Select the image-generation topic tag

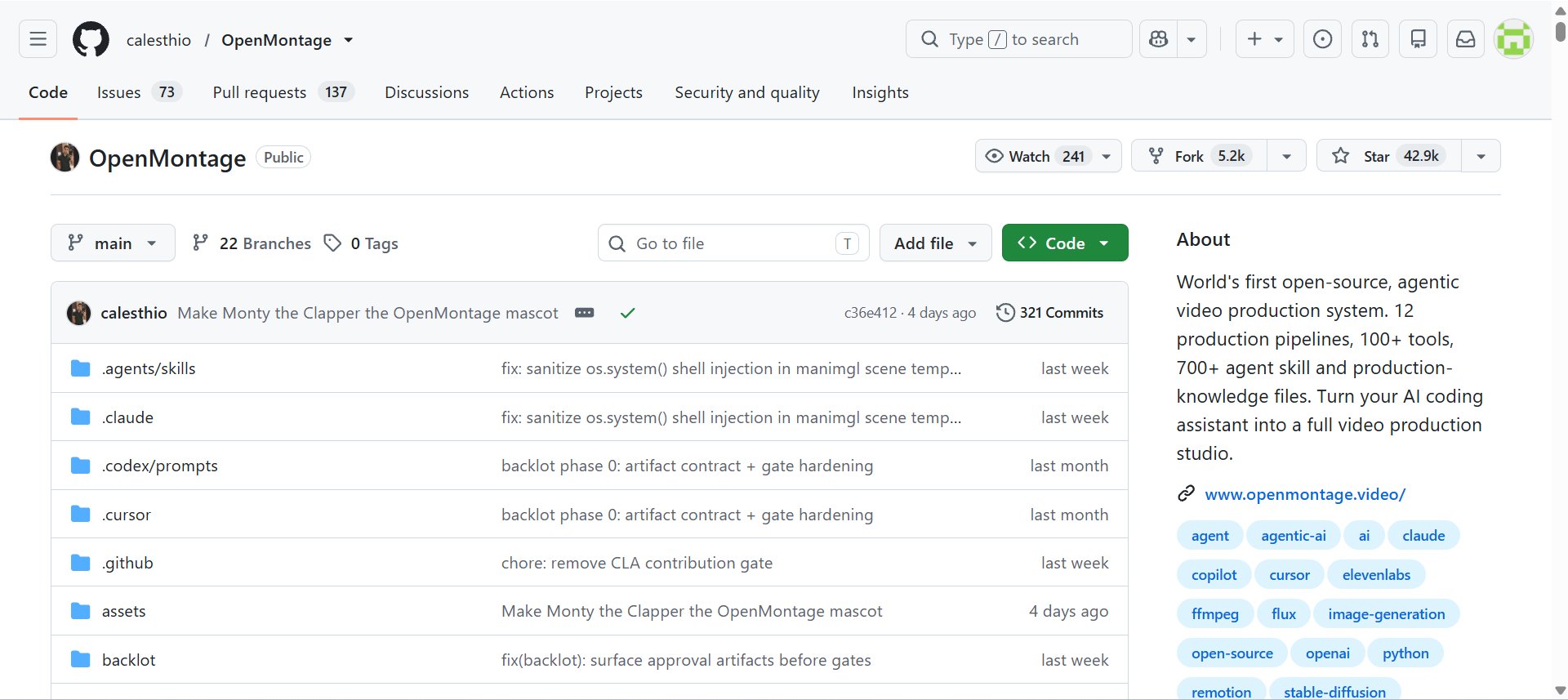(x=1386, y=614)
